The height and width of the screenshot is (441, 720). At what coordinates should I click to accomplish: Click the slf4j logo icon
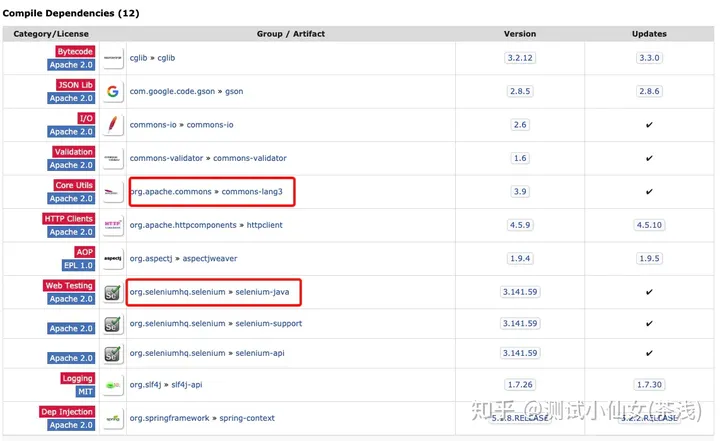click(112, 385)
